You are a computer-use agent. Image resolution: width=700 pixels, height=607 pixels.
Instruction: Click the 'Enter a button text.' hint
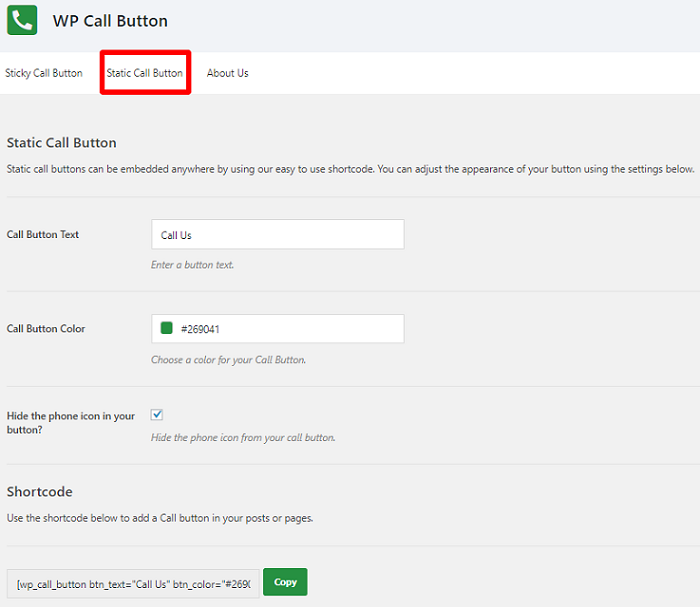192,265
